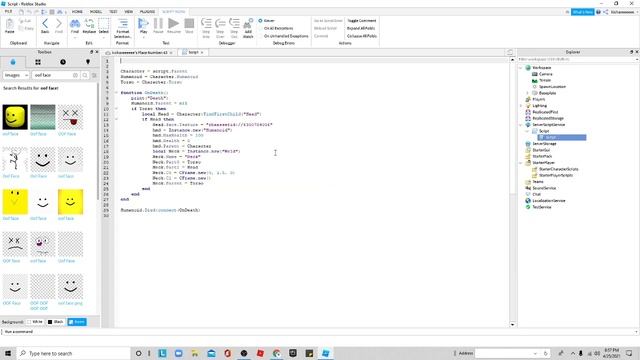Image resolution: width=640 pixels, height=360 pixels.
Task: Select On Unhandled Exceptions option
Action: click(x=283, y=36)
